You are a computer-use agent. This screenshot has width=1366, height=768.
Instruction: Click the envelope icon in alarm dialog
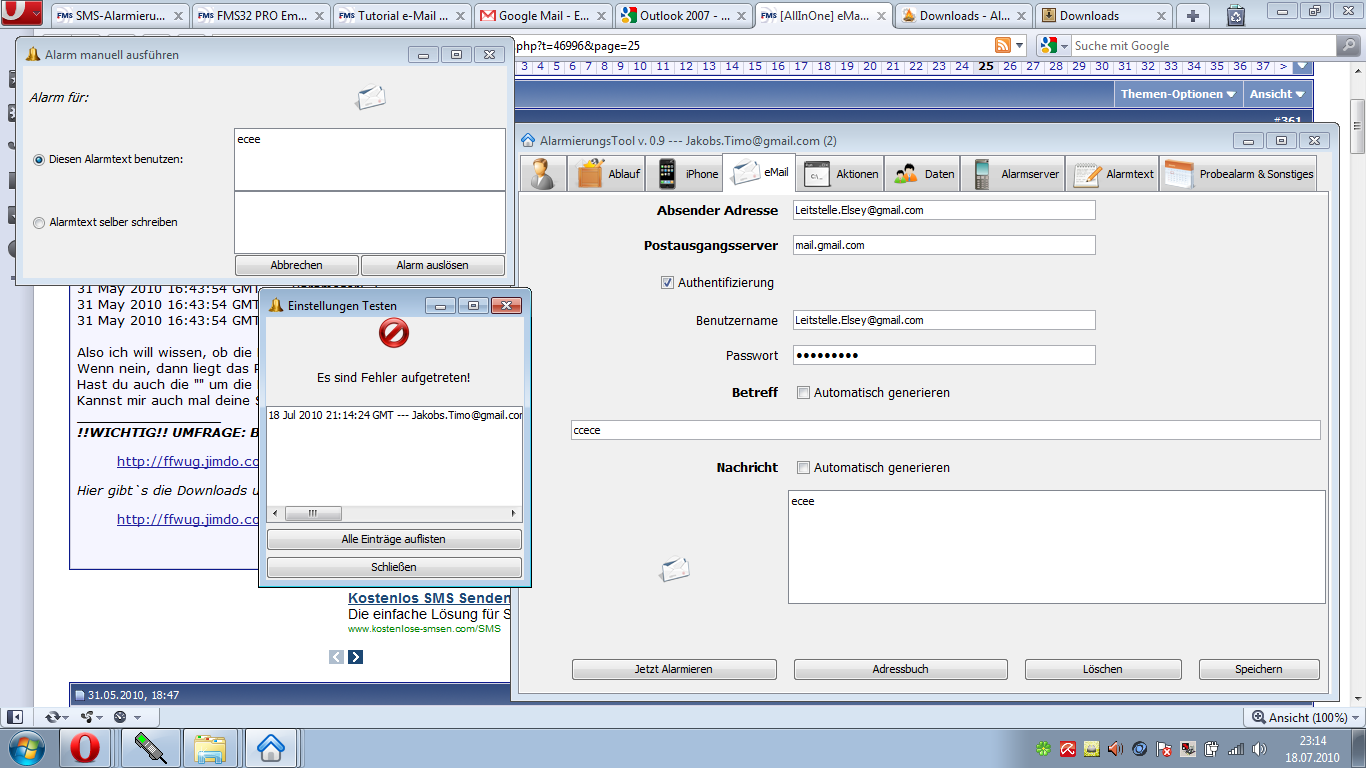point(371,97)
